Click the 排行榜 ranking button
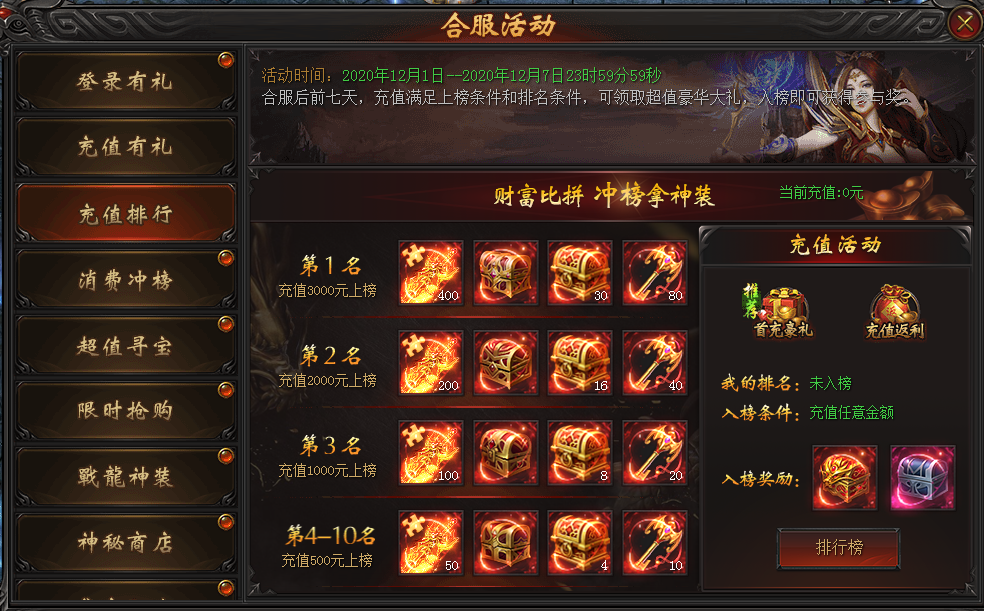The image size is (984, 611). (838, 548)
